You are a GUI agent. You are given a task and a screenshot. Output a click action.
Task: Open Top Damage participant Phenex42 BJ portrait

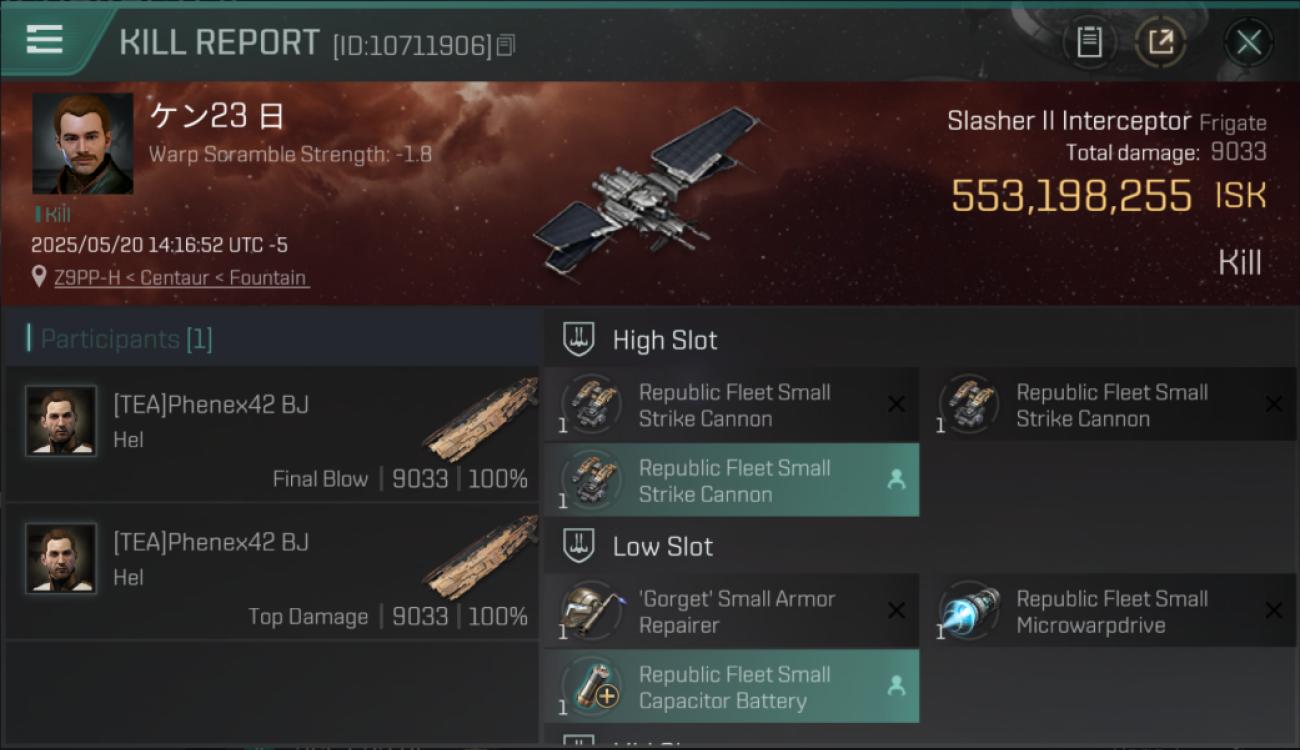[x=61, y=558]
